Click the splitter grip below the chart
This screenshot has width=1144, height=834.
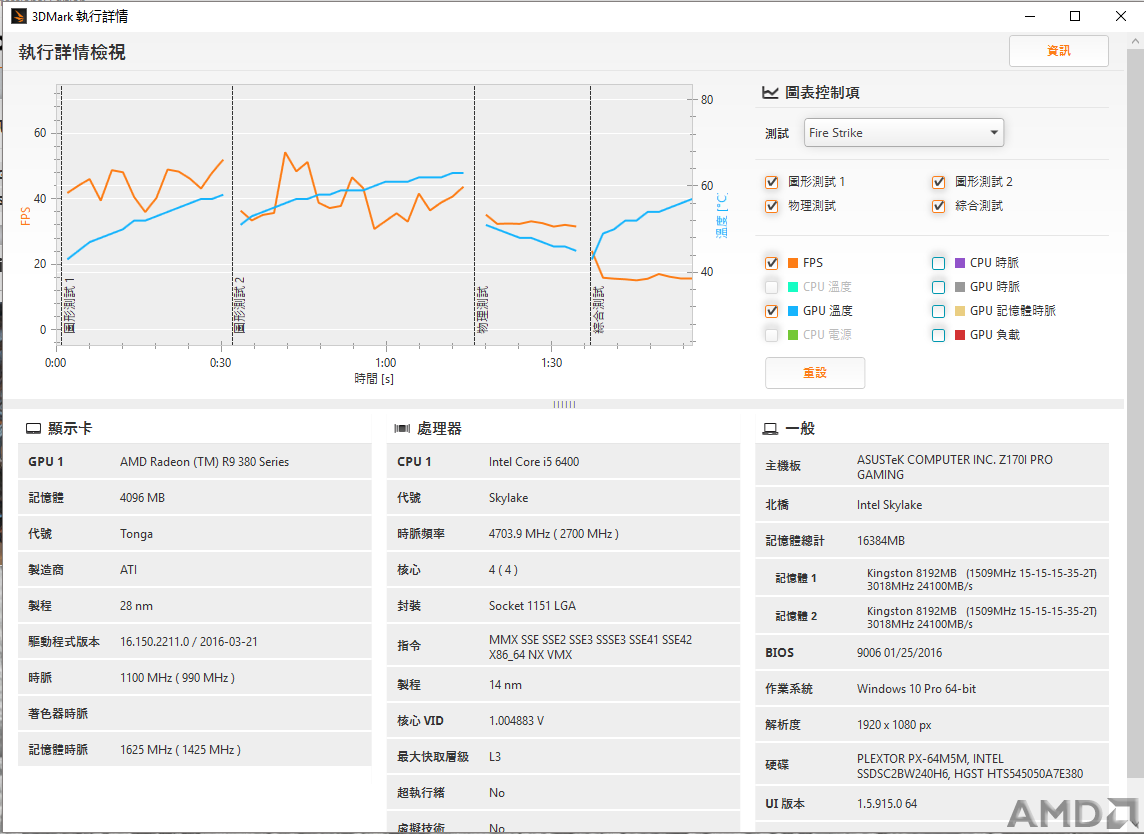coord(564,404)
